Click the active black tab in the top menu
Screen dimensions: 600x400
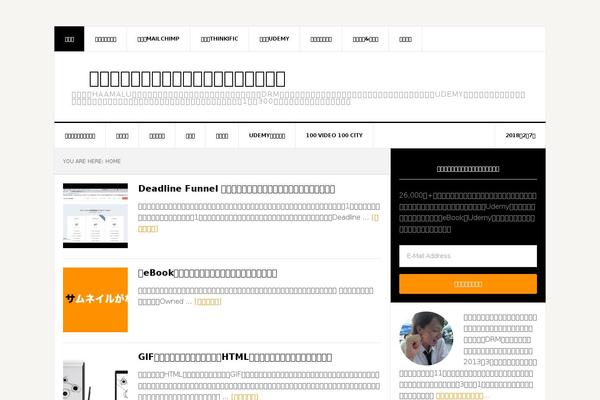(x=69, y=39)
